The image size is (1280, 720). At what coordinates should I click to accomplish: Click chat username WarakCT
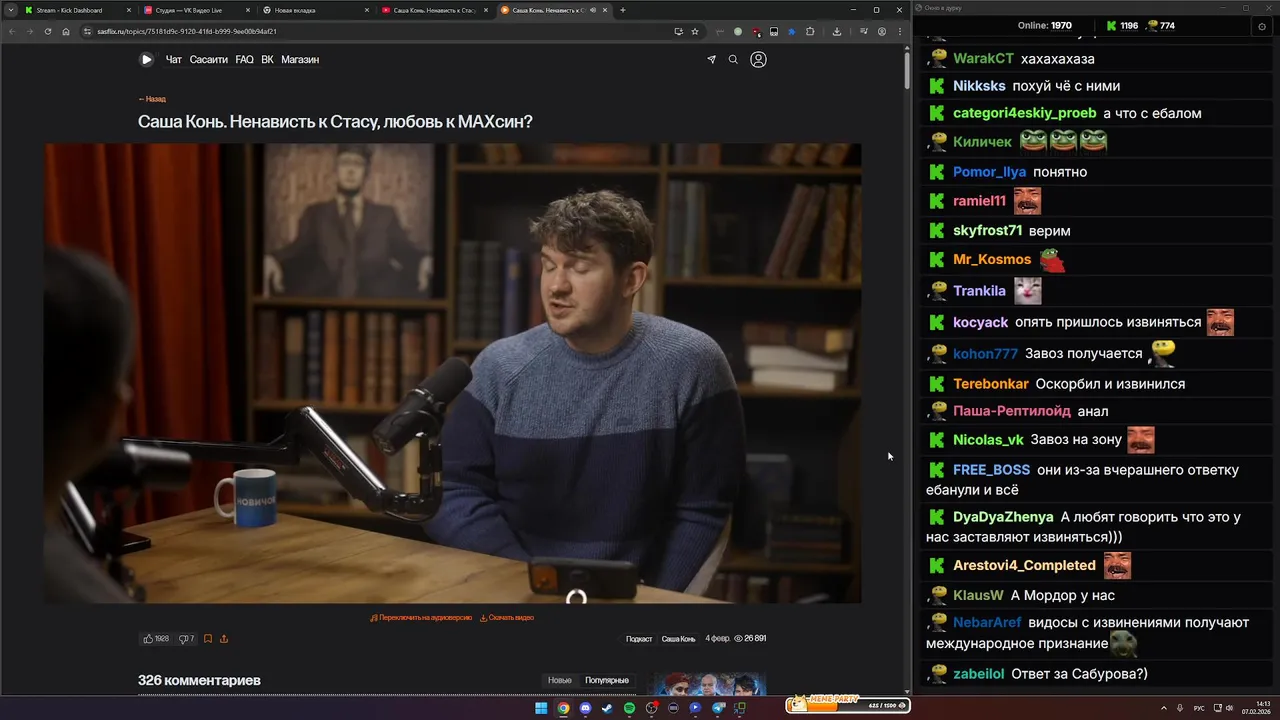point(983,59)
